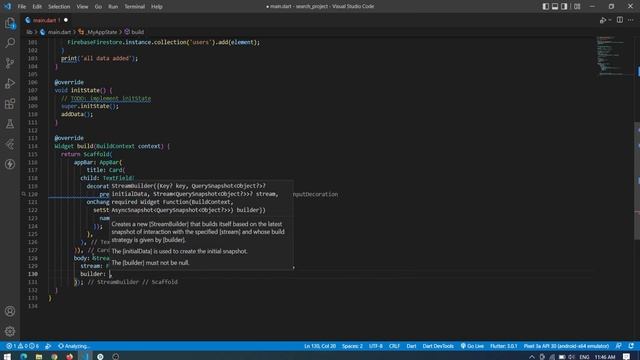The image size is (640, 360).
Task: Change the Dart language mode
Action: (x=411, y=346)
